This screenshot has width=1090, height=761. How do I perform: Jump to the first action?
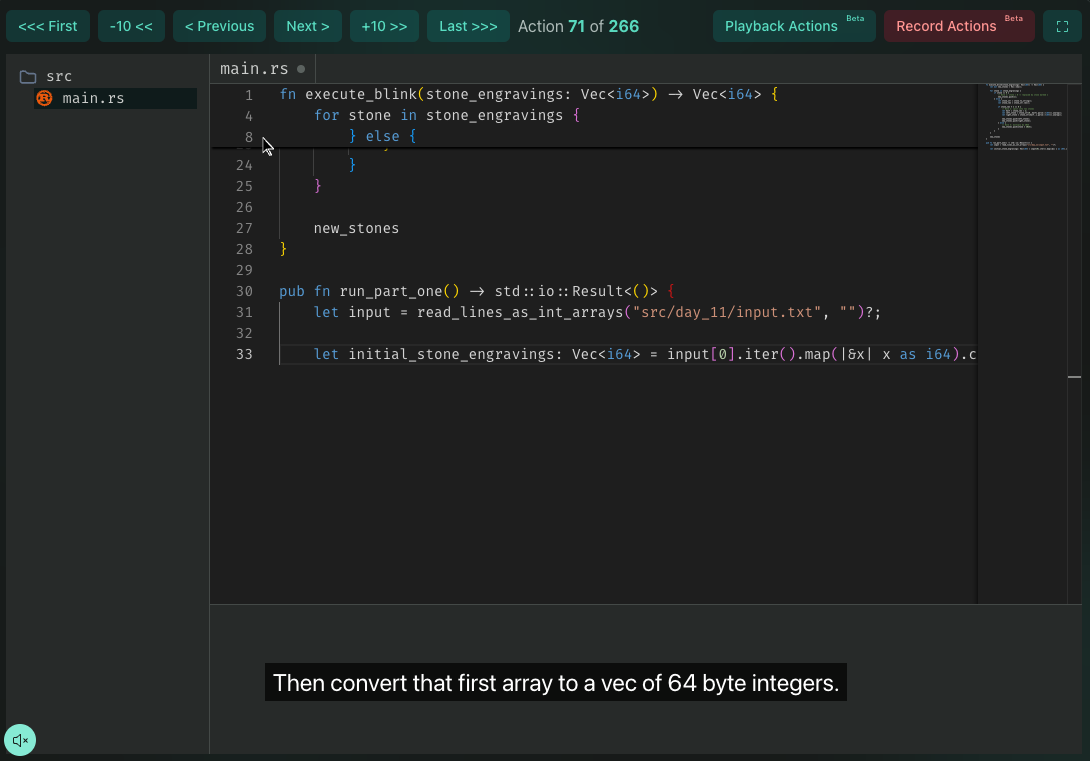(x=48, y=26)
